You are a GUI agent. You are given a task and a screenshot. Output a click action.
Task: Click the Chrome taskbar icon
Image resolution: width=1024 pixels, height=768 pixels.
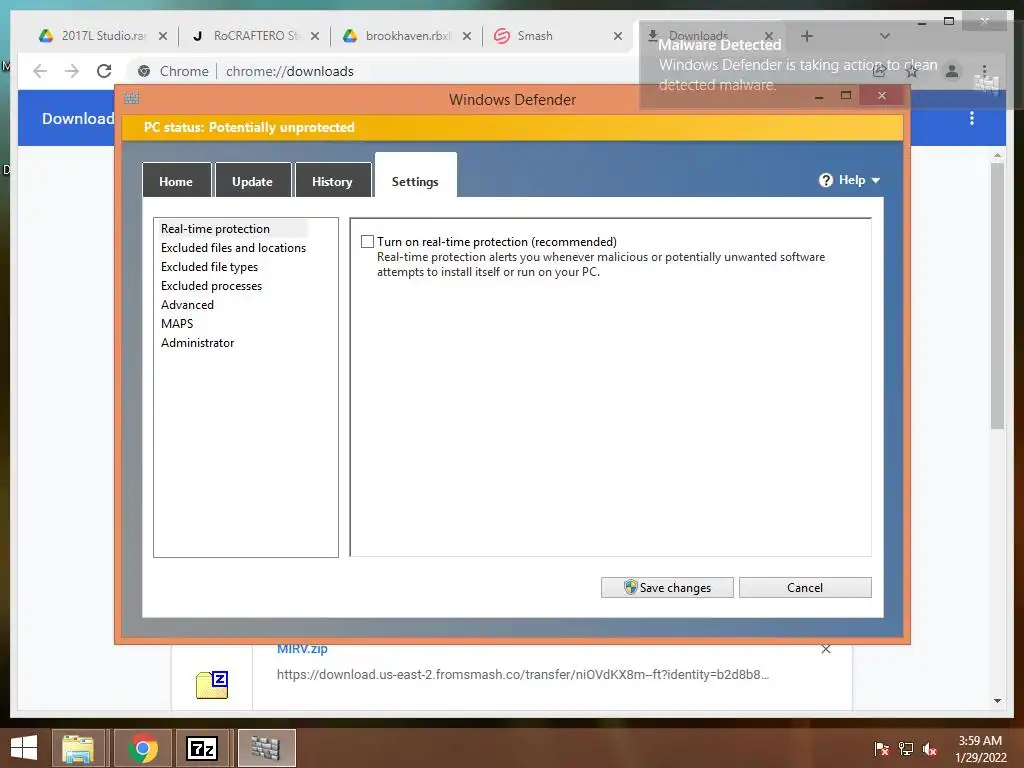143,748
